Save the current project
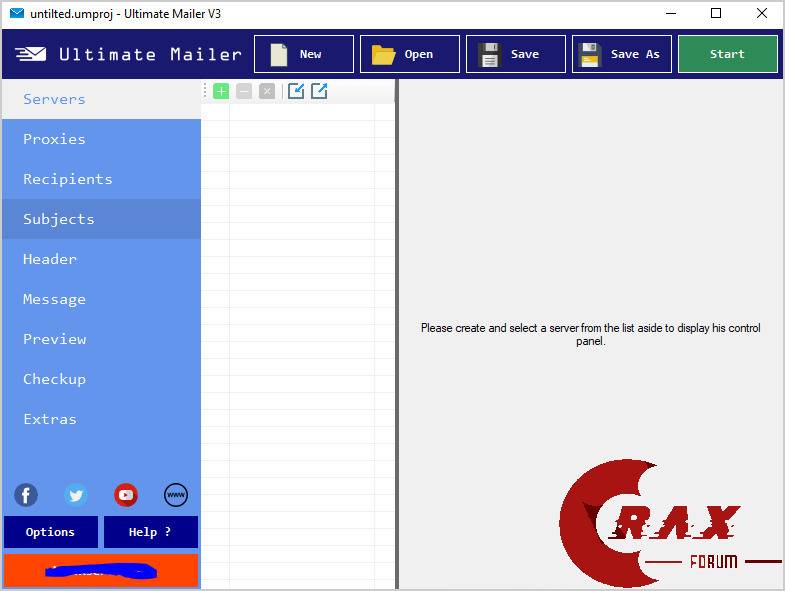The height and width of the screenshot is (591, 785). (516, 54)
